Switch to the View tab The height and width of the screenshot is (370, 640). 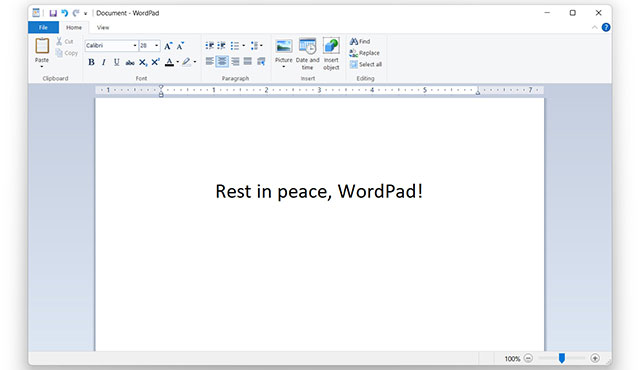click(x=103, y=27)
